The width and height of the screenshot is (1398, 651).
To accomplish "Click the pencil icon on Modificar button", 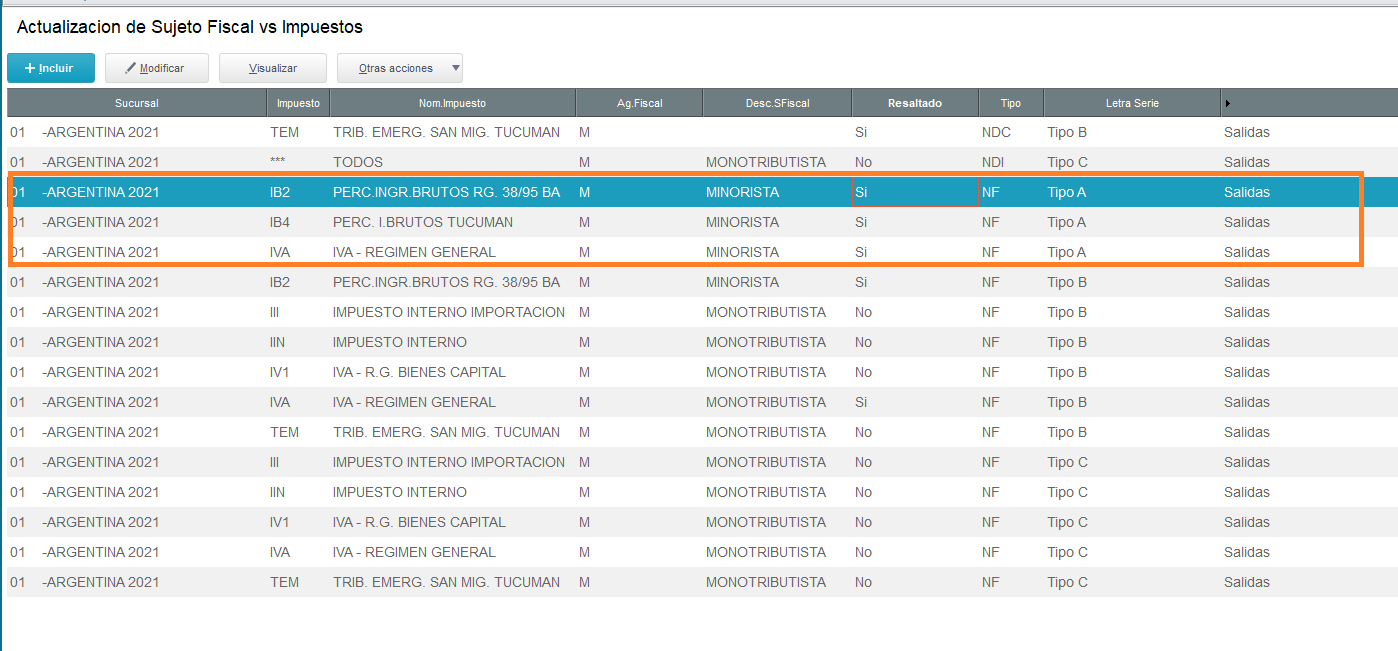I will point(130,68).
